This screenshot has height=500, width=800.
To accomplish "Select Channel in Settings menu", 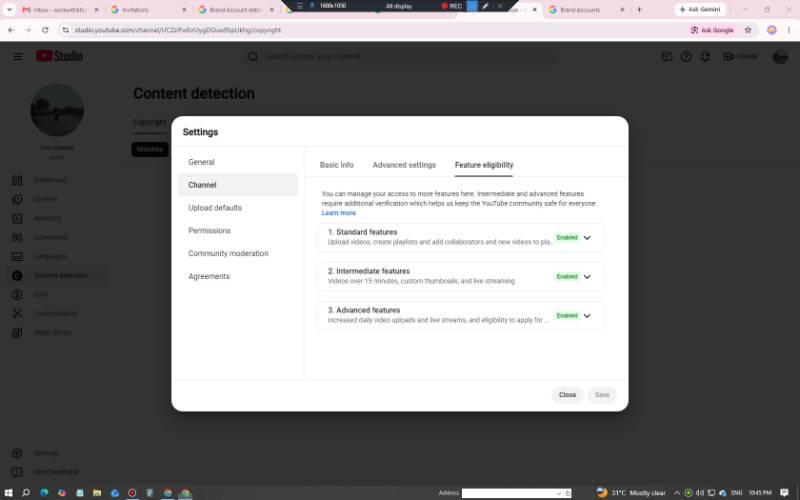I will [238, 185].
